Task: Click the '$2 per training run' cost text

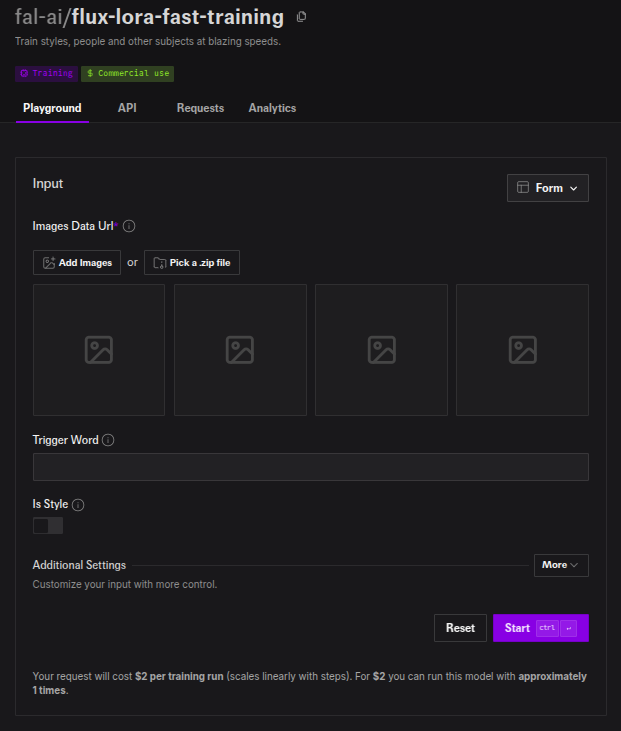Action: 179,676
